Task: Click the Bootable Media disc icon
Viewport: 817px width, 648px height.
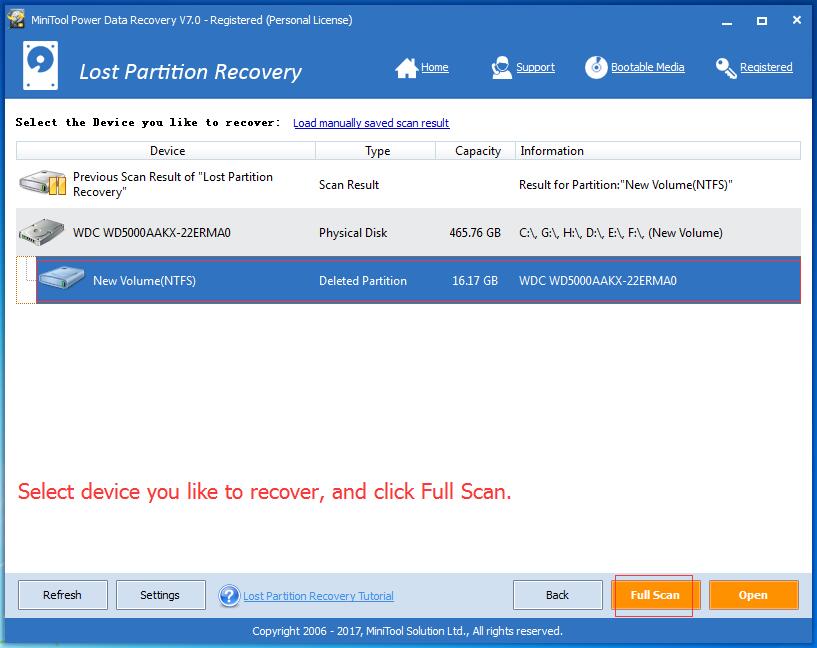Action: (596, 66)
